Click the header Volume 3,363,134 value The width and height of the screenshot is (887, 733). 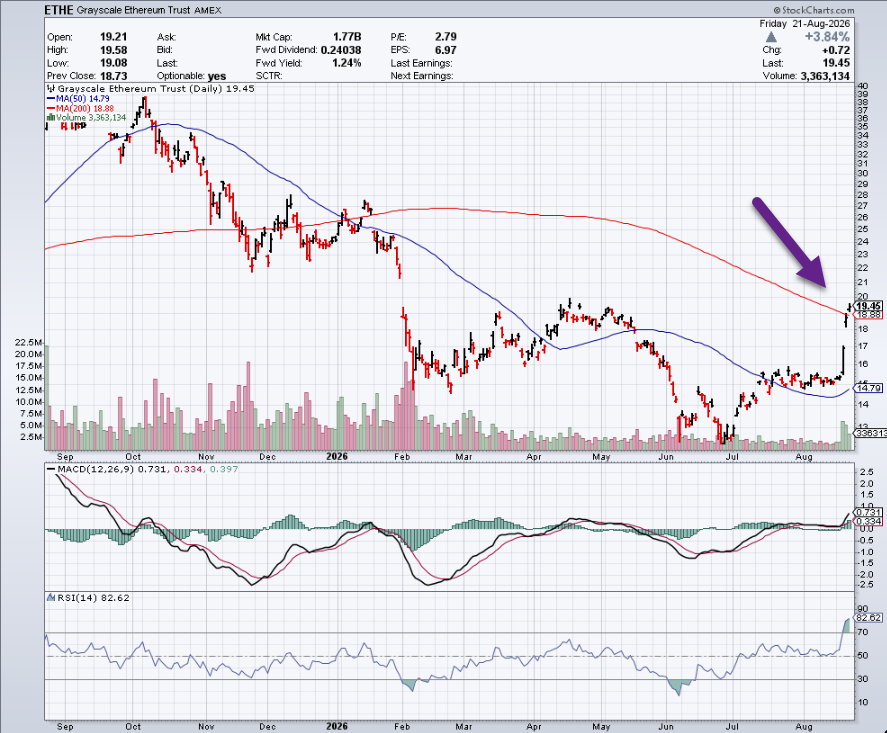[x=825, y=76]
